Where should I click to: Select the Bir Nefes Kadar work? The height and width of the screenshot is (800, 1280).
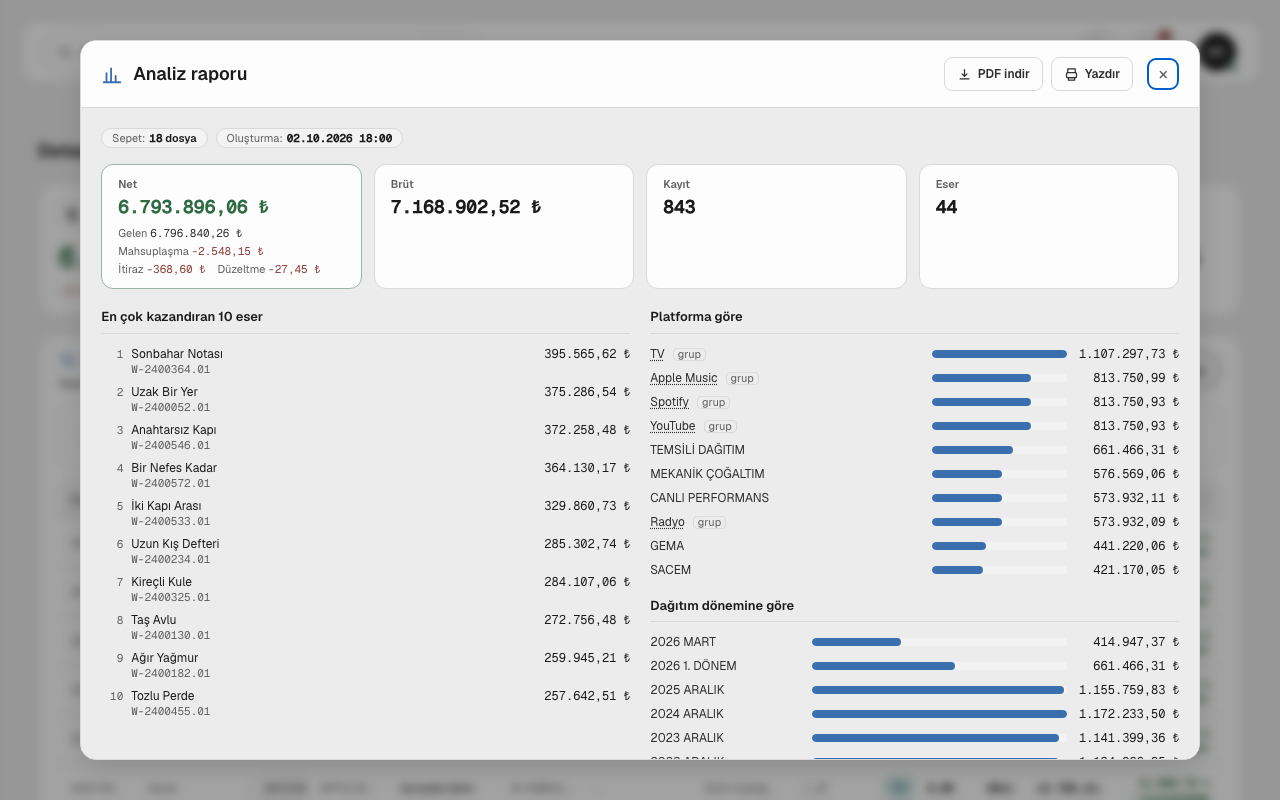[366, 475]
